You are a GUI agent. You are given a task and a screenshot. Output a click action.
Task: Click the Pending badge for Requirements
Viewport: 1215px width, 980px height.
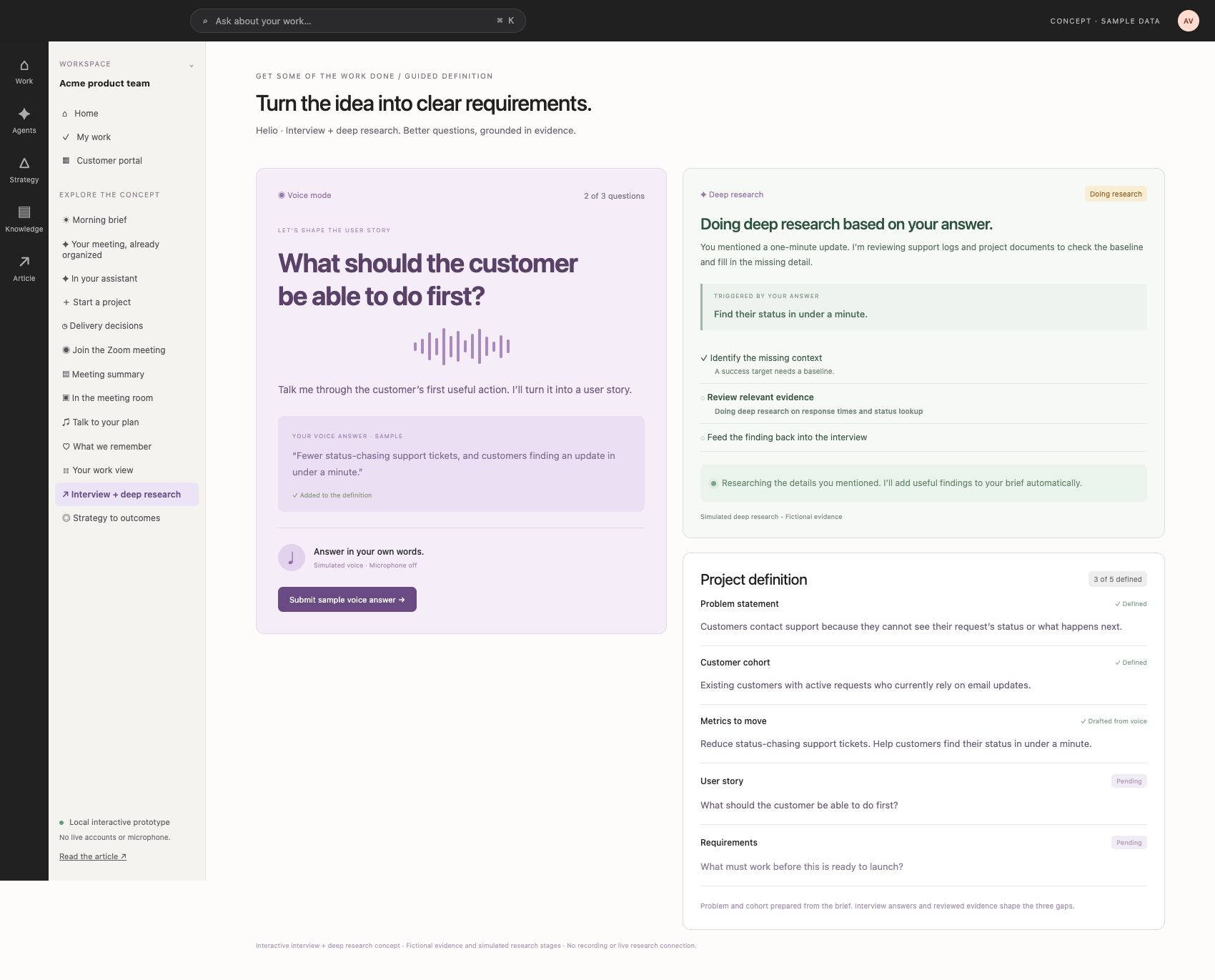1129,843
